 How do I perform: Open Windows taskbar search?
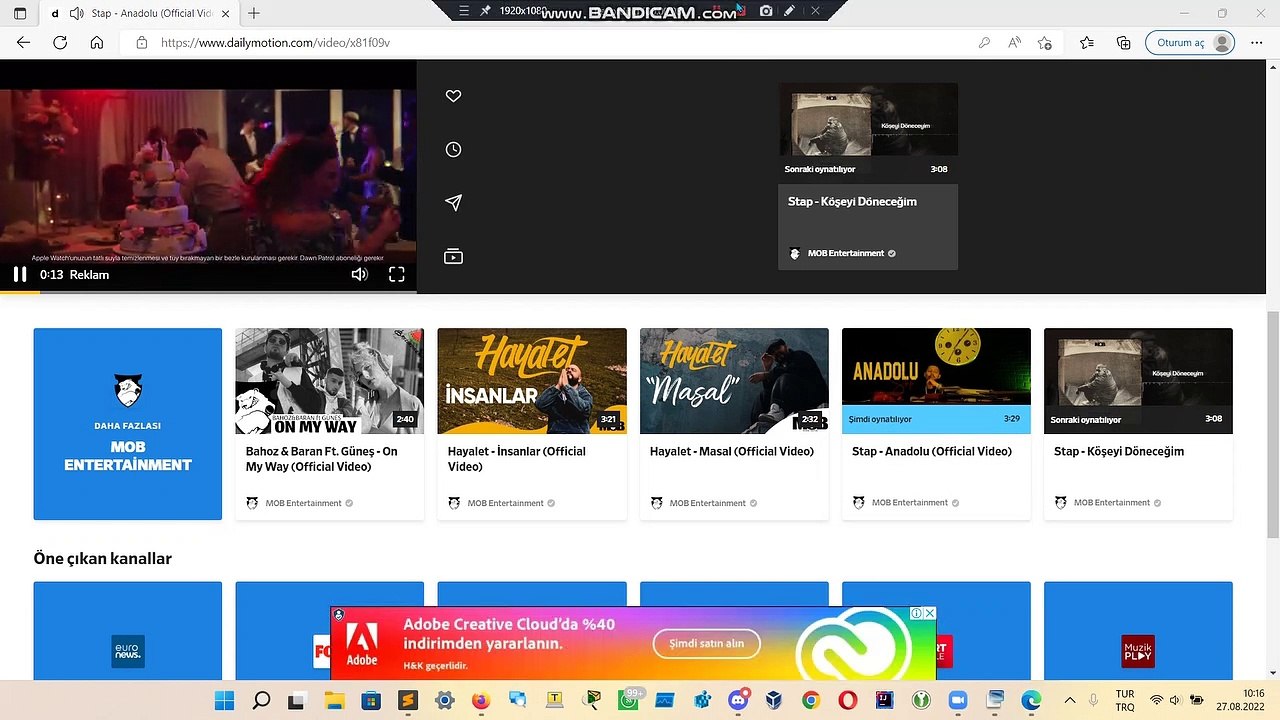click(x=261, y=700)
